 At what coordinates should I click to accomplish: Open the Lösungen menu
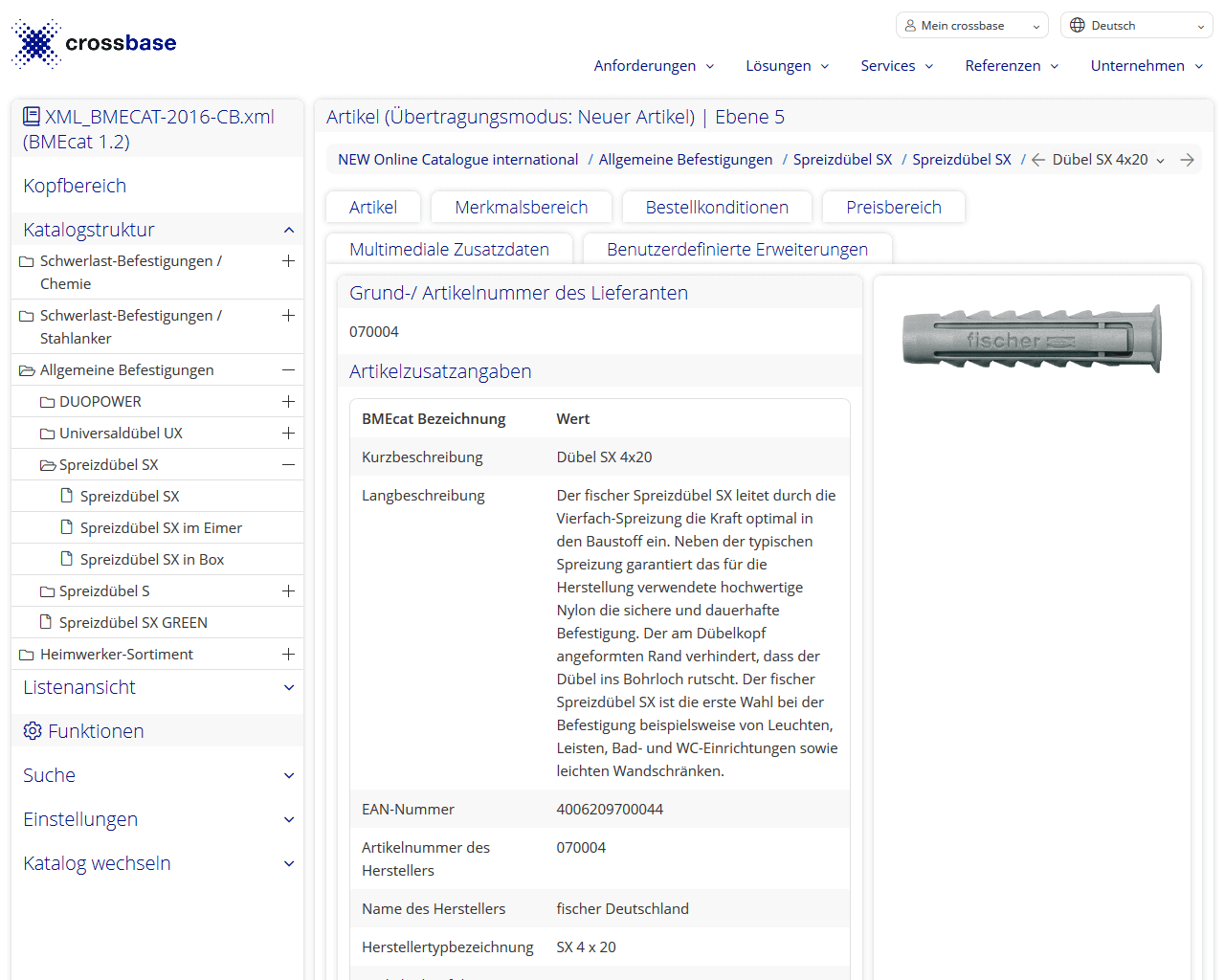click(x=788, y=66)
